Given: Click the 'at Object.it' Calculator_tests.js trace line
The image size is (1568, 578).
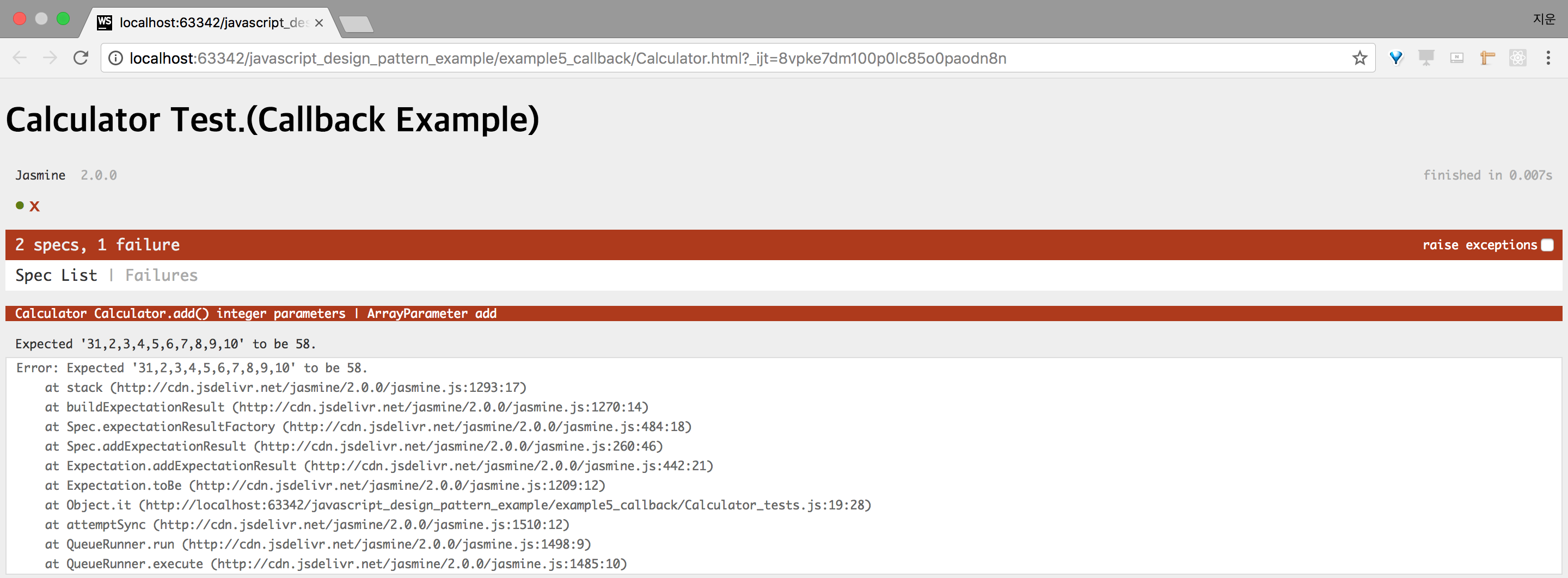Looking at the screenshot, I should point(458,505).
